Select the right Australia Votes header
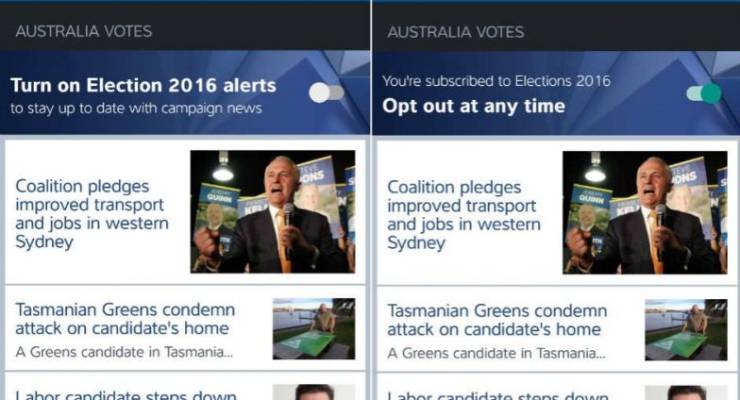This screenshot has width=740, height=400. (455, 32)
